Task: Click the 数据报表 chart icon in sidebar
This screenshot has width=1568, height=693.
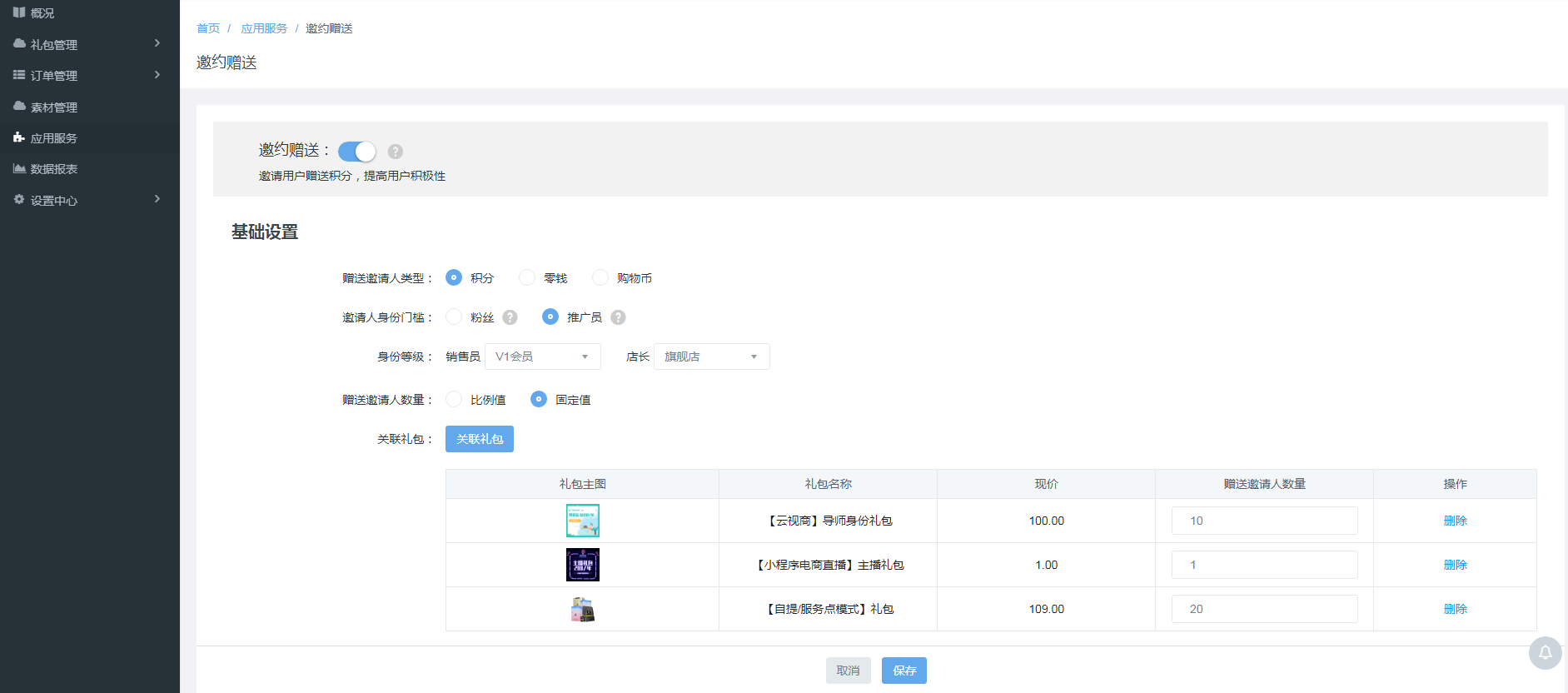Action: pyautogui.click(x=19, y=168)
